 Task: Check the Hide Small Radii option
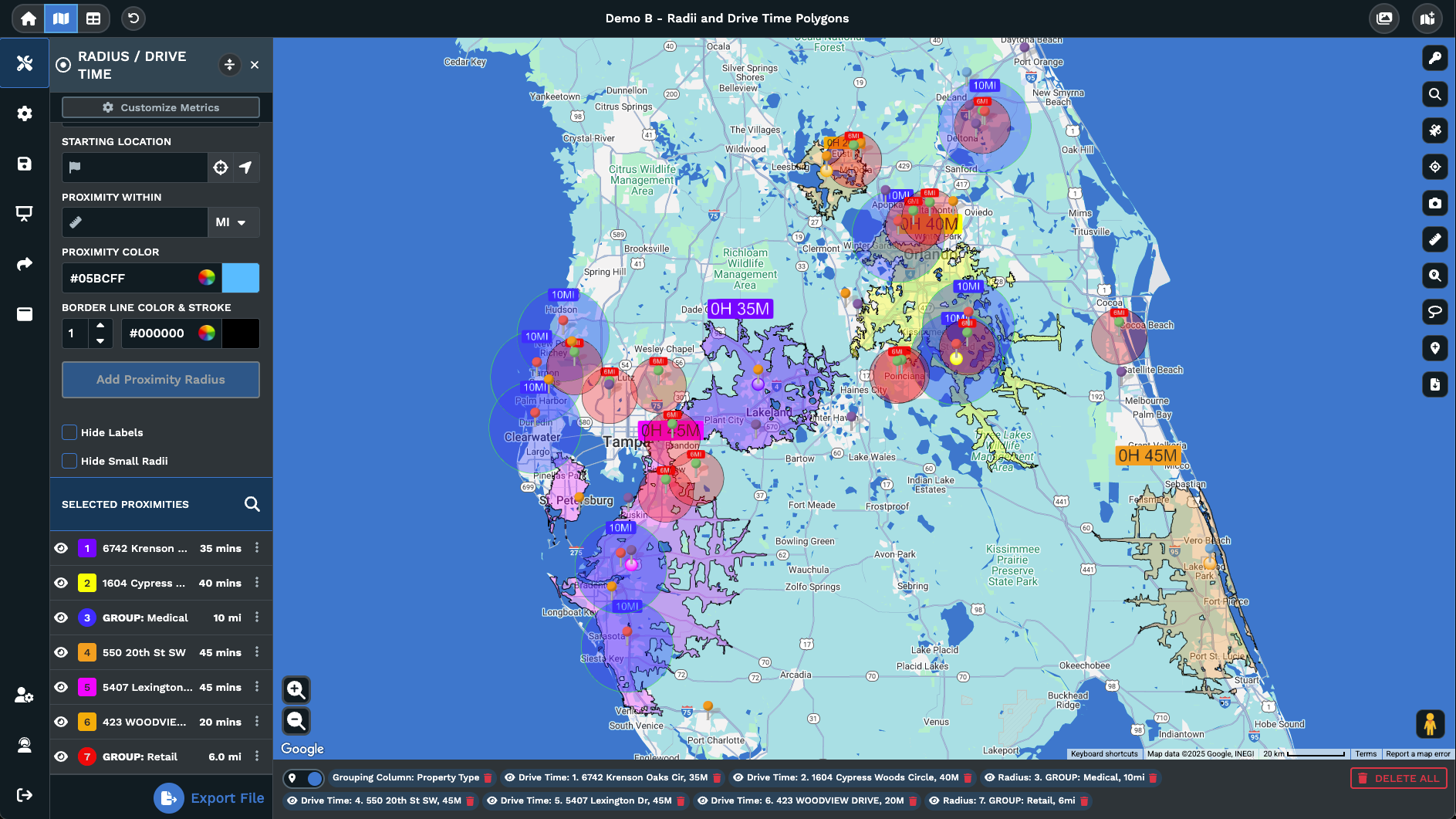[x=69, y=460]
